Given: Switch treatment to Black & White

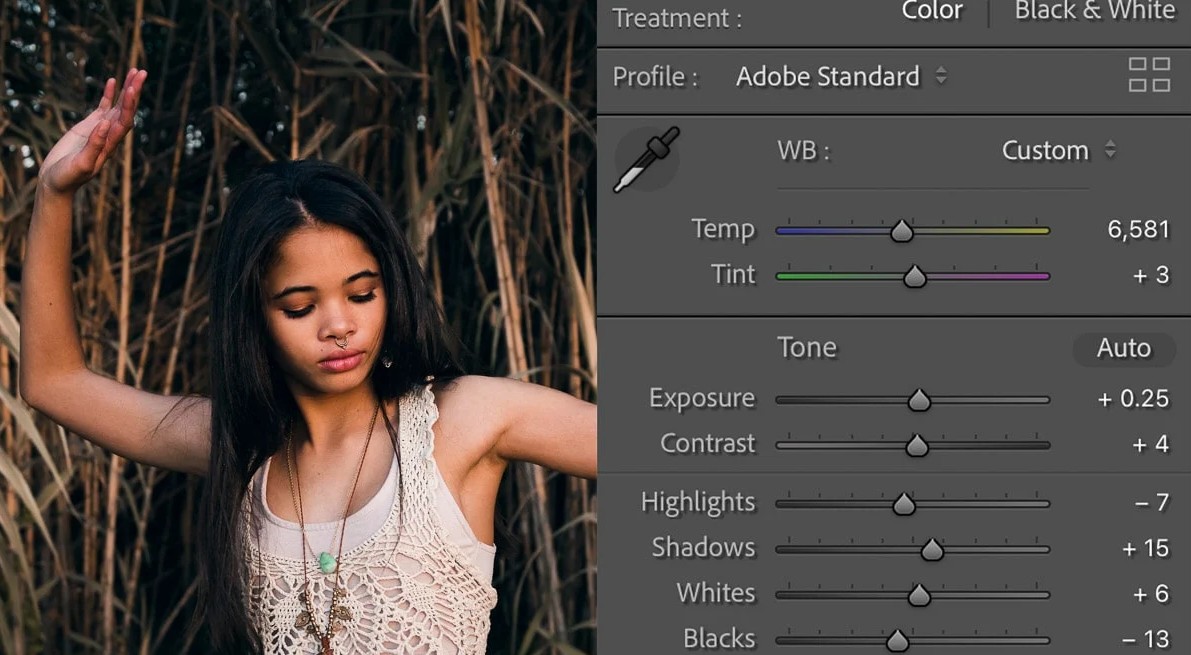Looking at the screenshot, I should tap(1094, 12).
